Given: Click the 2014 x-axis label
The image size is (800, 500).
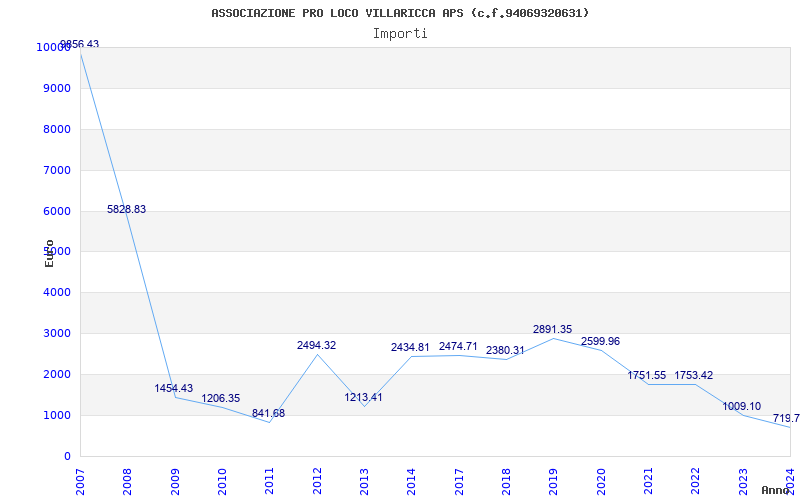Looking at the screenshot, I should point(411,482).
